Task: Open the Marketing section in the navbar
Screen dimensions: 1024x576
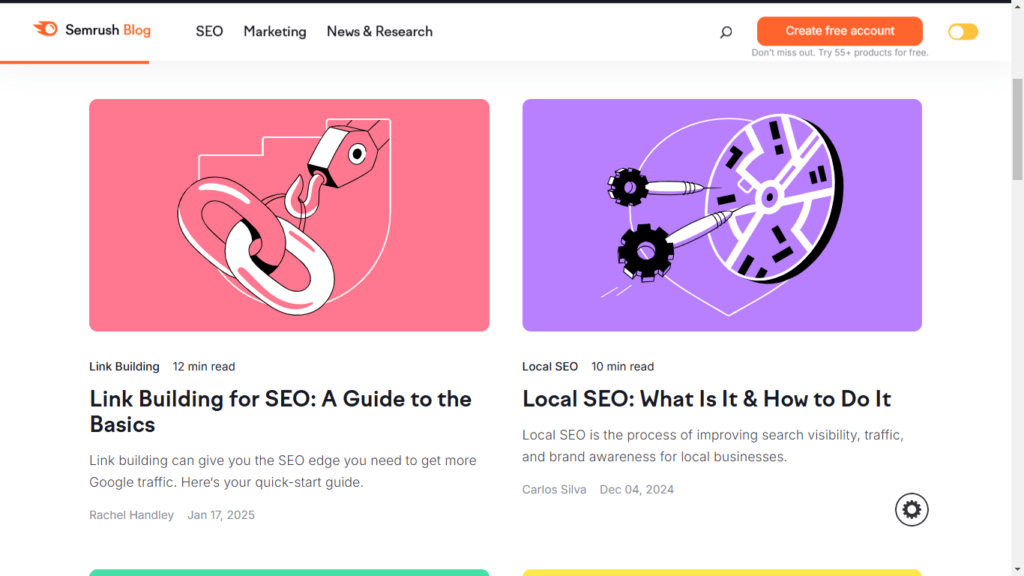Action: [274, 31]
